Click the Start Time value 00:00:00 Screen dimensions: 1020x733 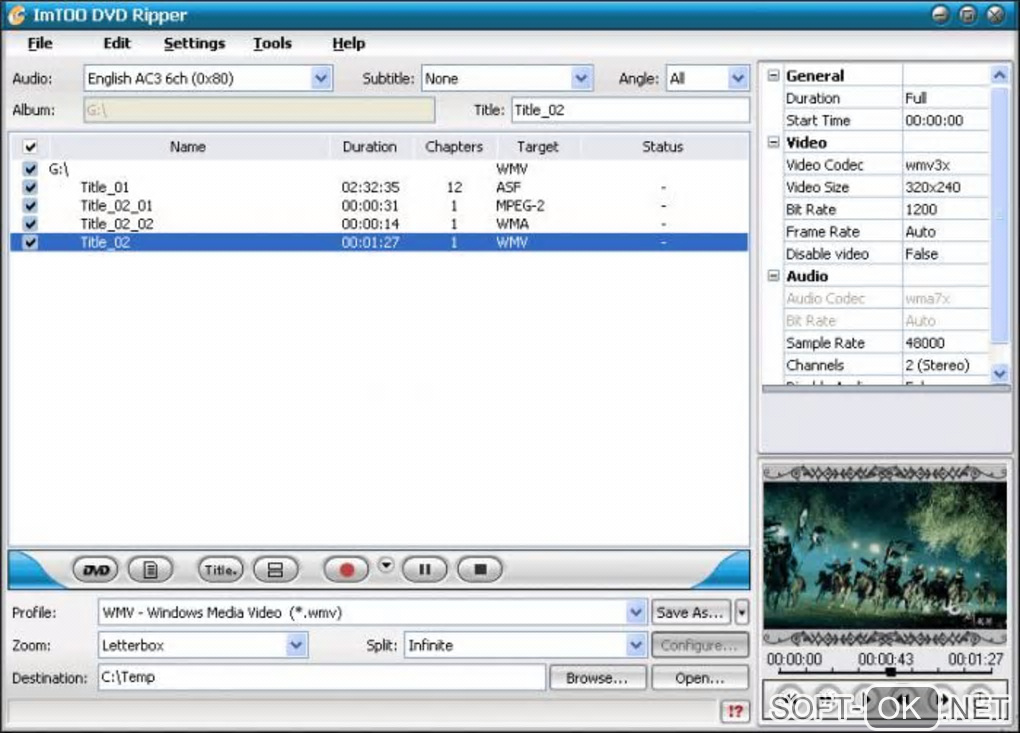click(934, 120)
